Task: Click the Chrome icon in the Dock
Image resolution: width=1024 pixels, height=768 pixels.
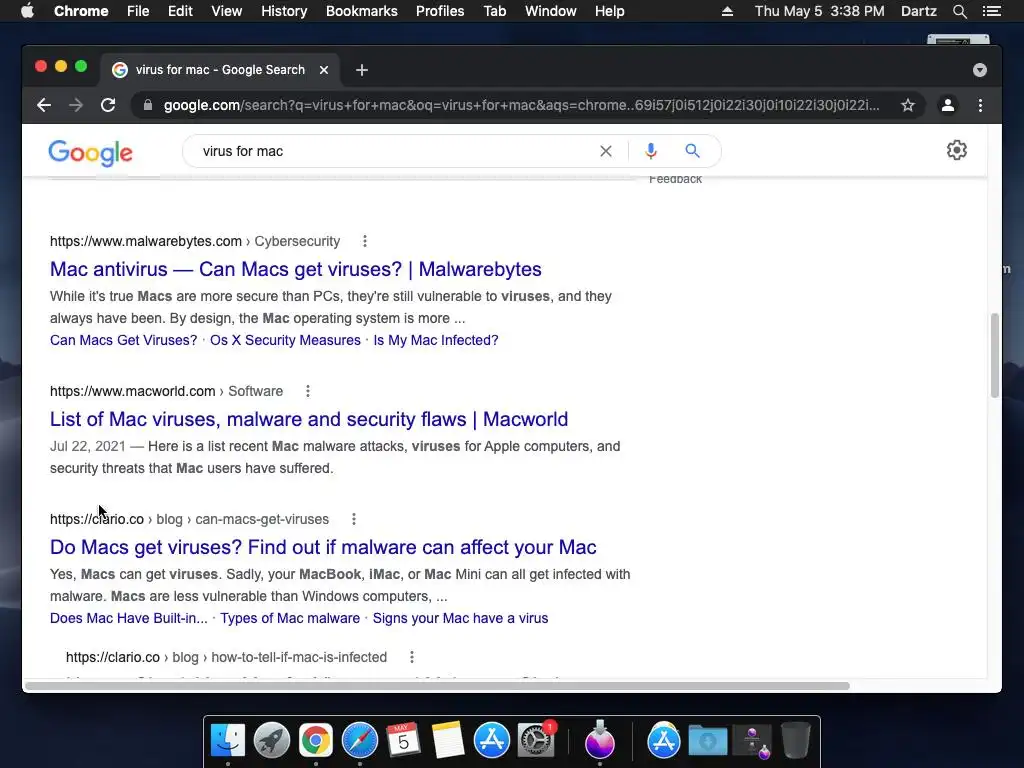Action: coord(316,741)
